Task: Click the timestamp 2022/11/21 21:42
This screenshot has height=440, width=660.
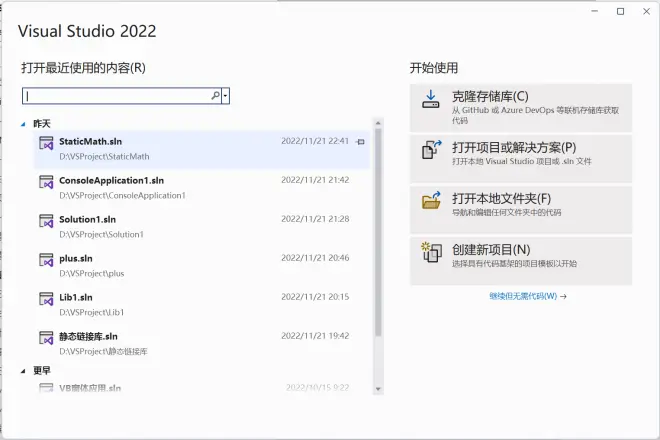Action: point(315,180)
